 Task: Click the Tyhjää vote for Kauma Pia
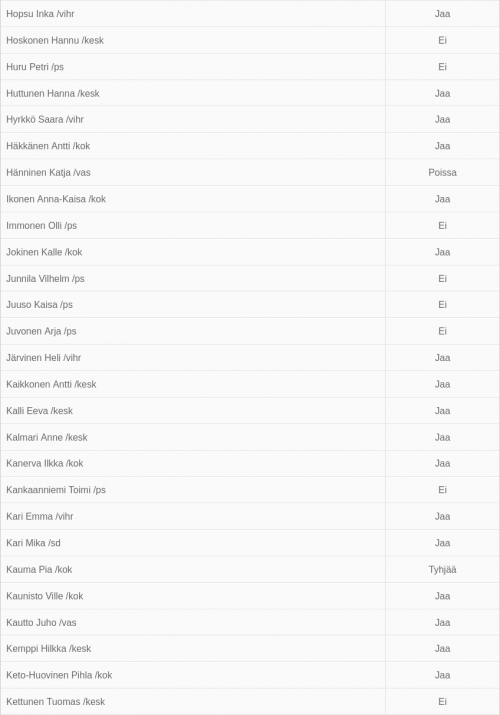pos(442,569)
